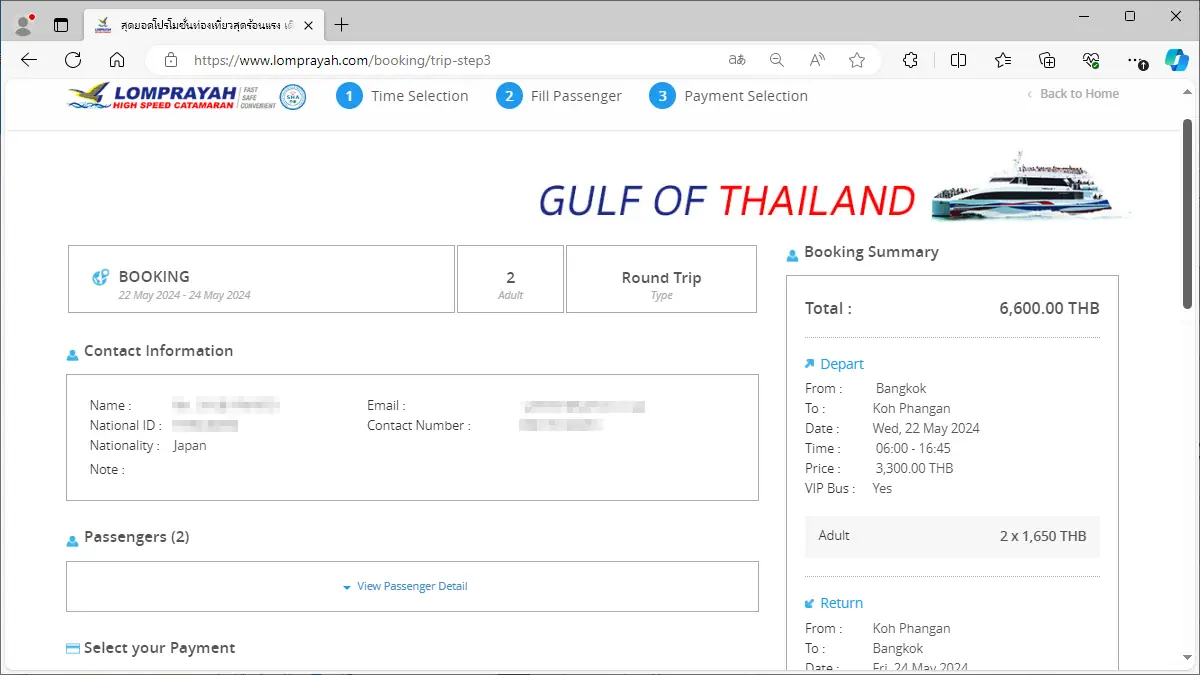Open the browser home page icon
The width and height of the screenshot is (1200, 675).
click(117, 60)
